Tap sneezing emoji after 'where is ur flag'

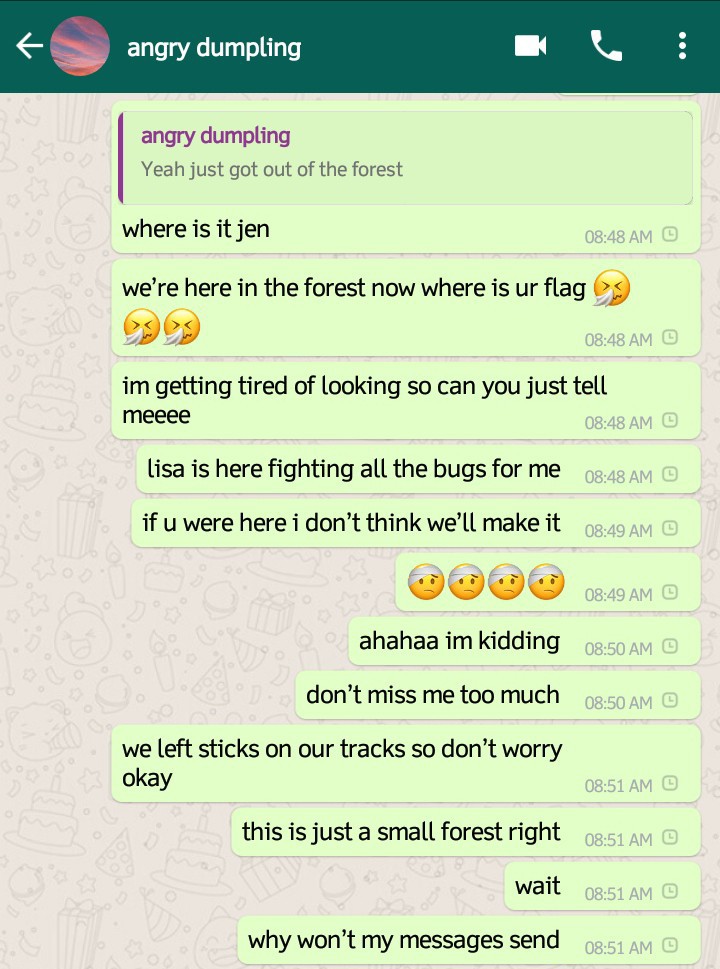(x=612, y=289)
